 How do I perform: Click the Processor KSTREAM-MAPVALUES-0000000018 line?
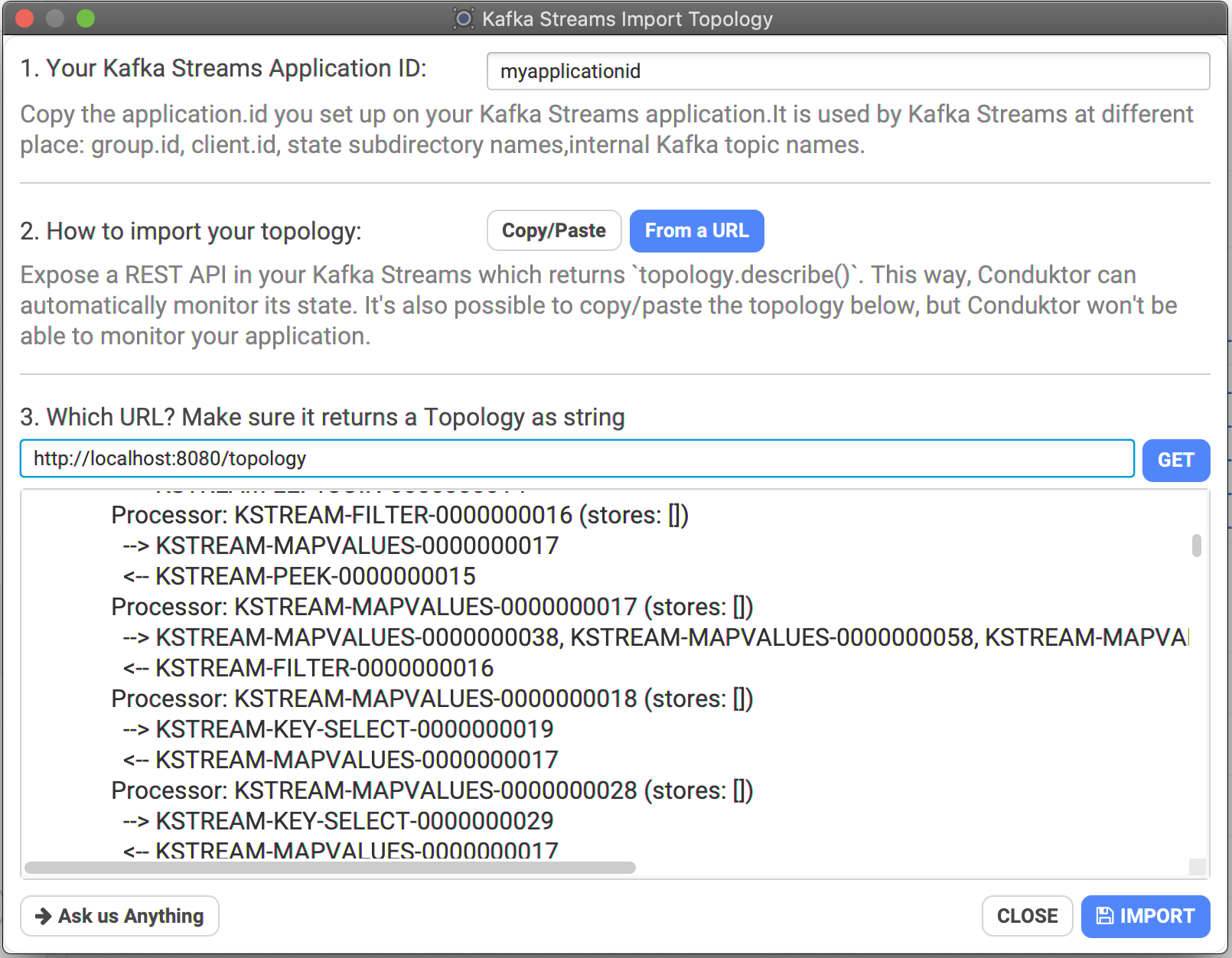432,699
